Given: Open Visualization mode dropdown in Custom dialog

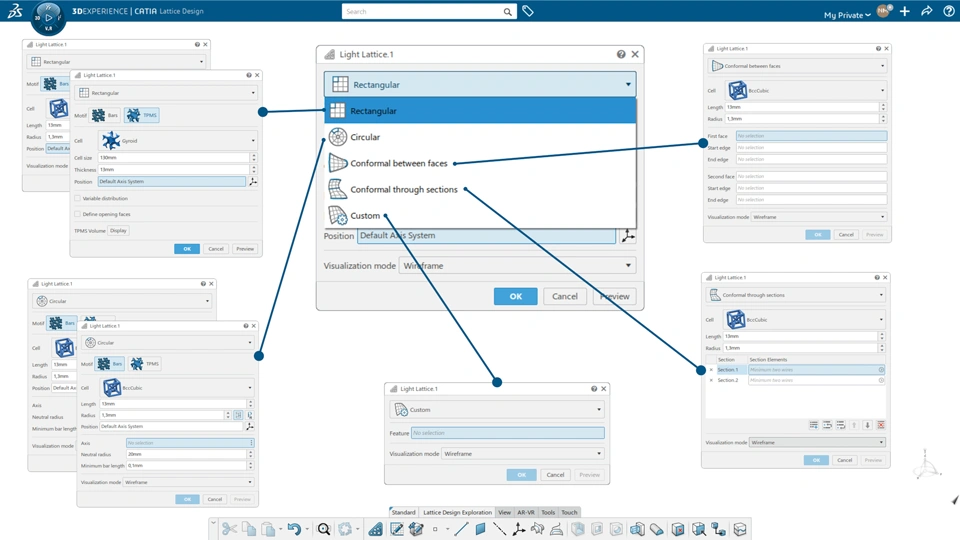Looking at the screenshot, I should click(x=522, y=454).
